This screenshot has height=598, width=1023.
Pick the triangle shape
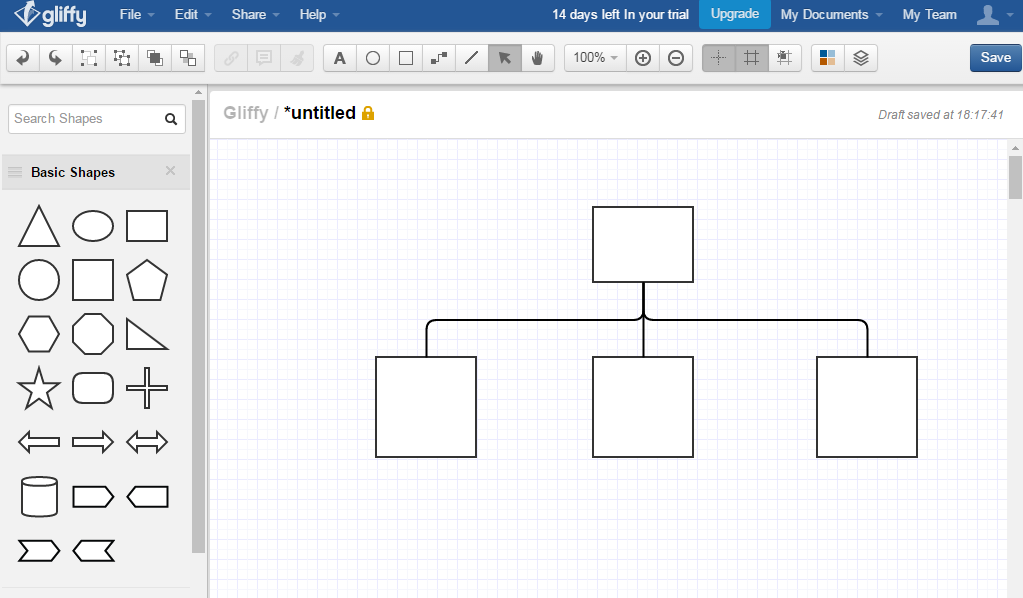39,226
